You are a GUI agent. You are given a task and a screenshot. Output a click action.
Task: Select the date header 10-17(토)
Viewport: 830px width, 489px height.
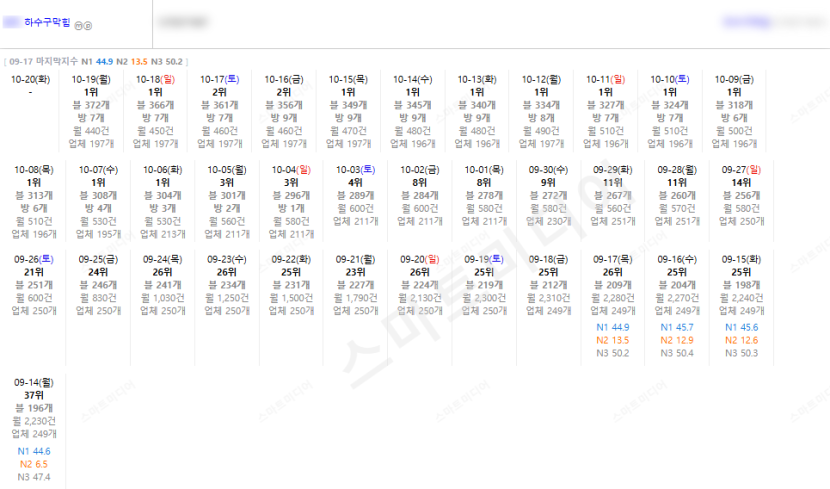click(x=220, y=79)
